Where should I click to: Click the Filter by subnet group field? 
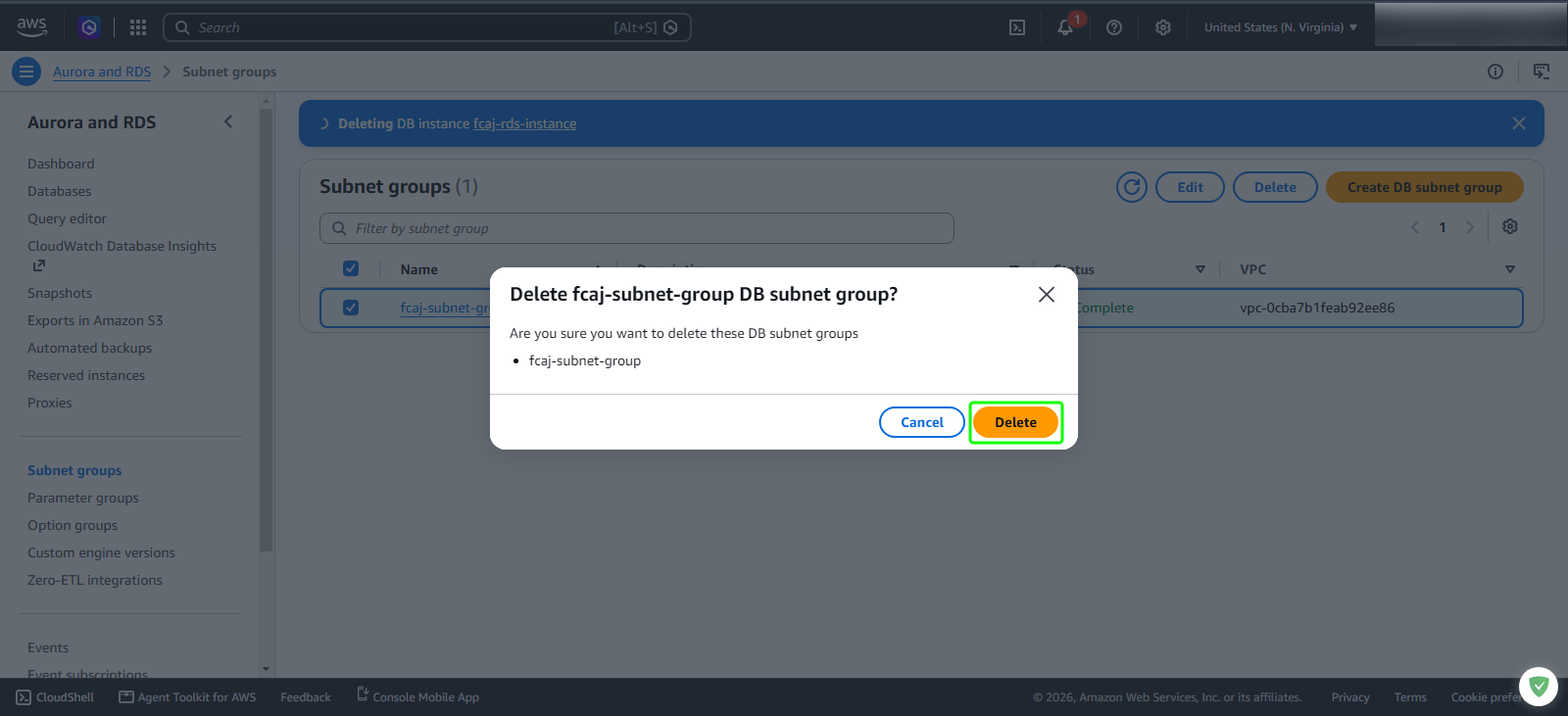[637, 228]
